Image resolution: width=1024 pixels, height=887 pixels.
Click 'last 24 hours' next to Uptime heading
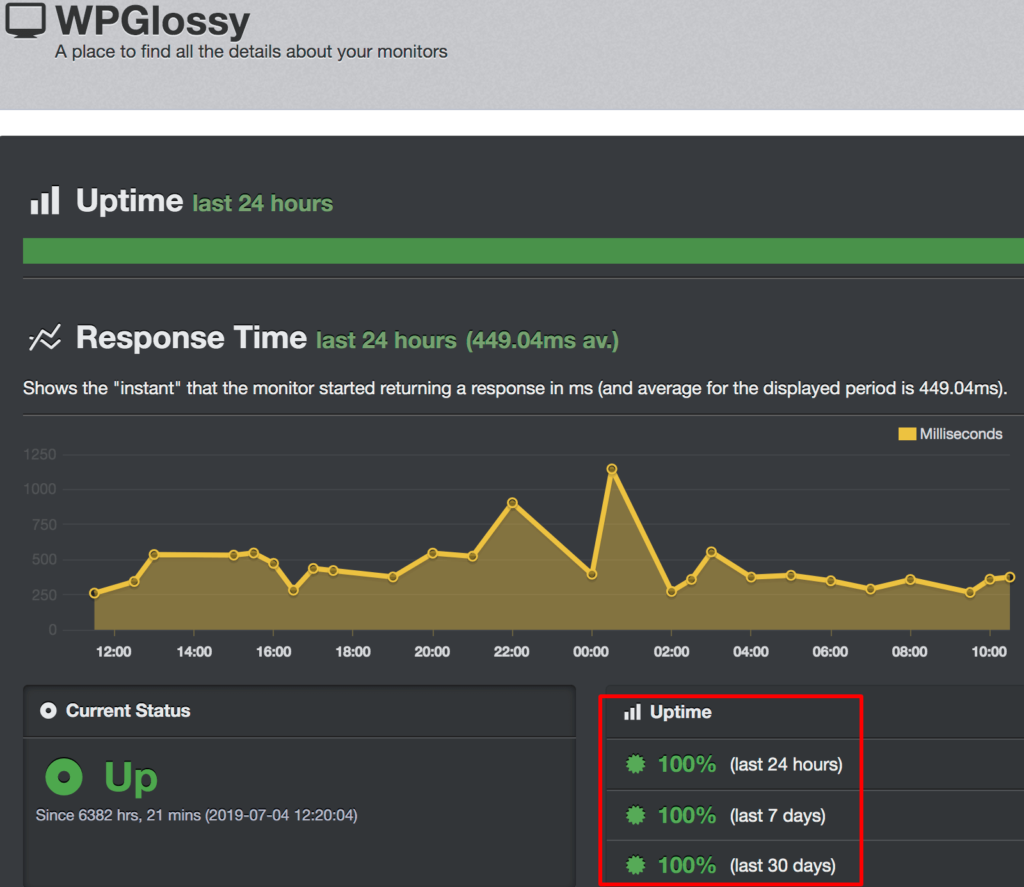tap(263, 203)
